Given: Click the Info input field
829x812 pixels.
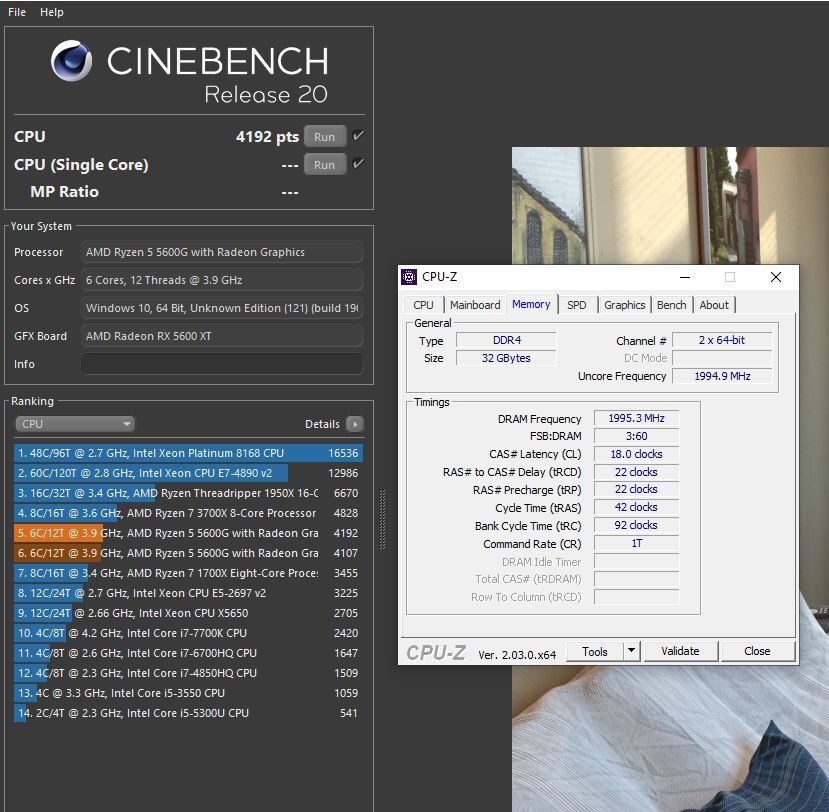Looking at the screenshot, I should [x=222, y=364].
